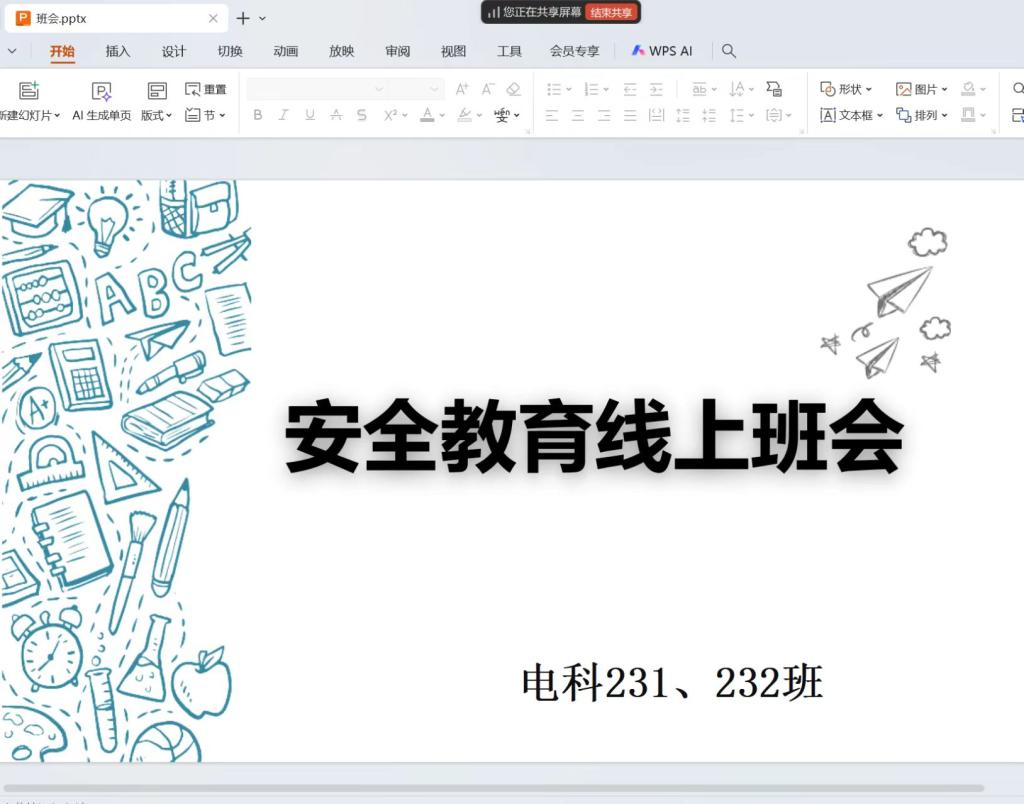Toggle Bold formatting button
This screenshot has width=1024, height=804.
pos(257,115)
